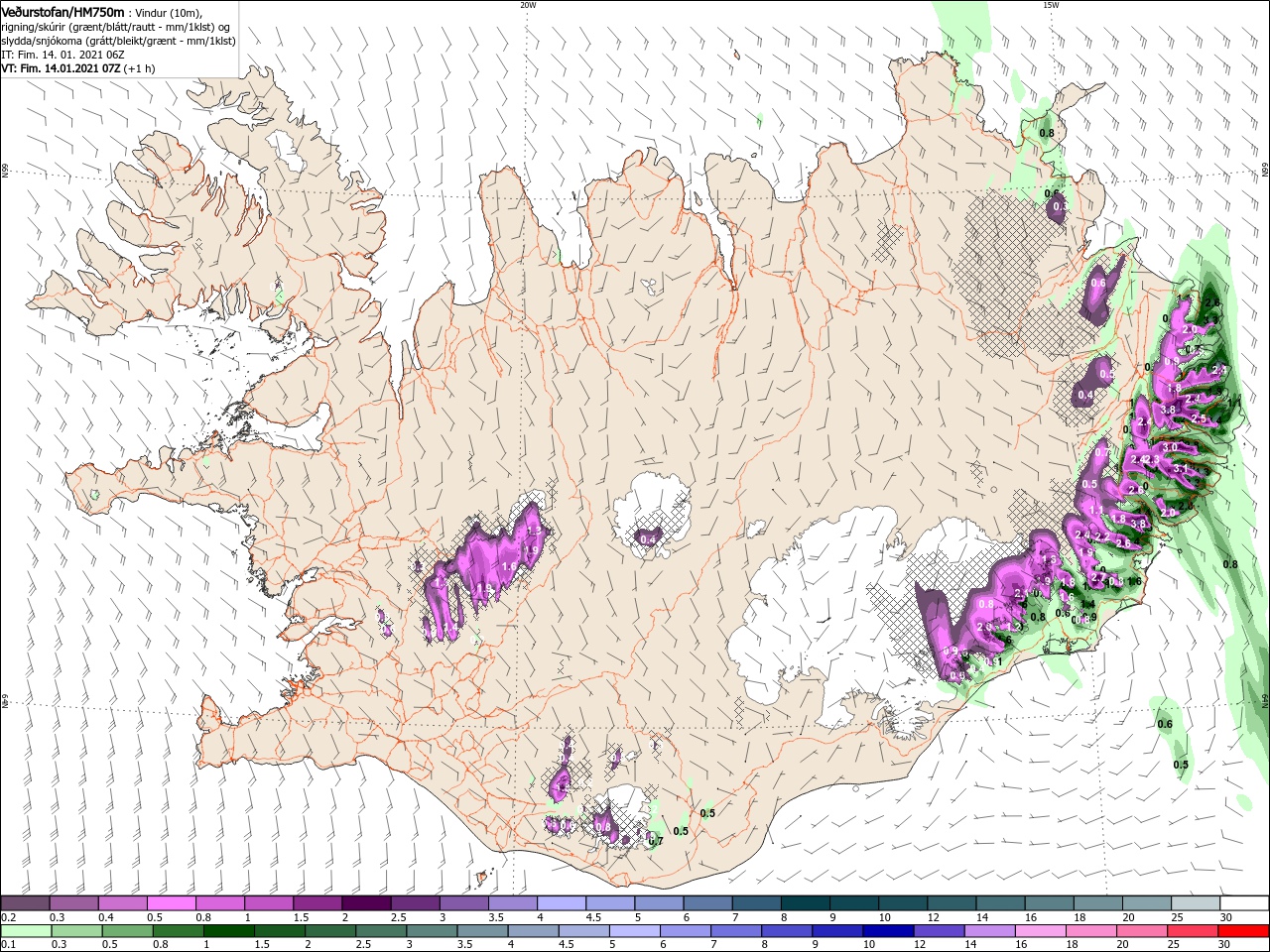Screen dimensions: 1270x952
Task: Click the dark teal 8 snow legend swatch
Action: point(805,903)
